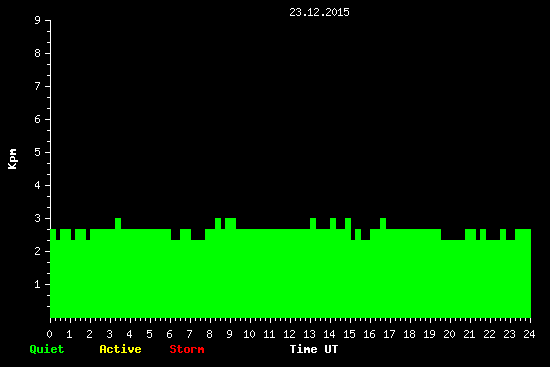Click the hour 6 tick label
The image size is (550, 367).
point(169,334)
